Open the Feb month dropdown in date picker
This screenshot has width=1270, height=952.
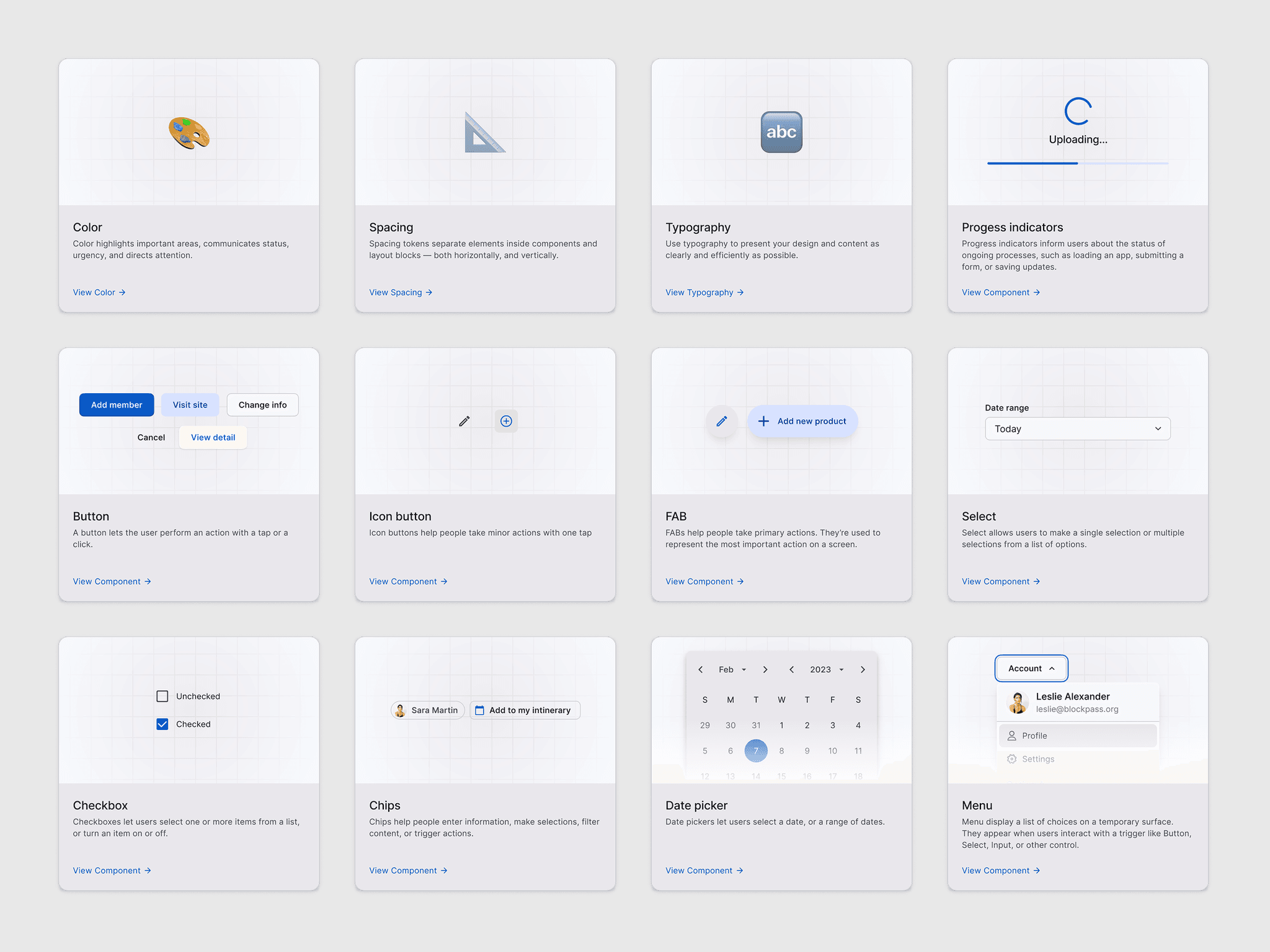click(x=732, y=669)
